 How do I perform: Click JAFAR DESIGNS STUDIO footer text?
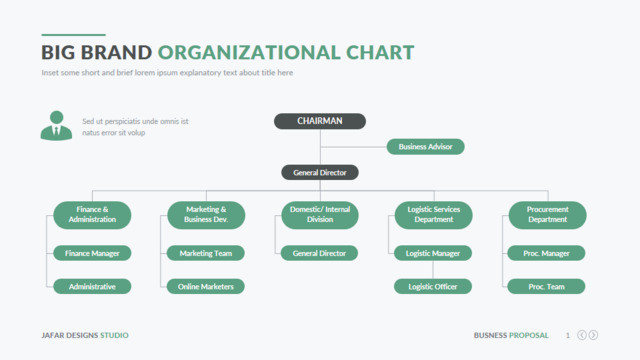[x=85, y=335]
